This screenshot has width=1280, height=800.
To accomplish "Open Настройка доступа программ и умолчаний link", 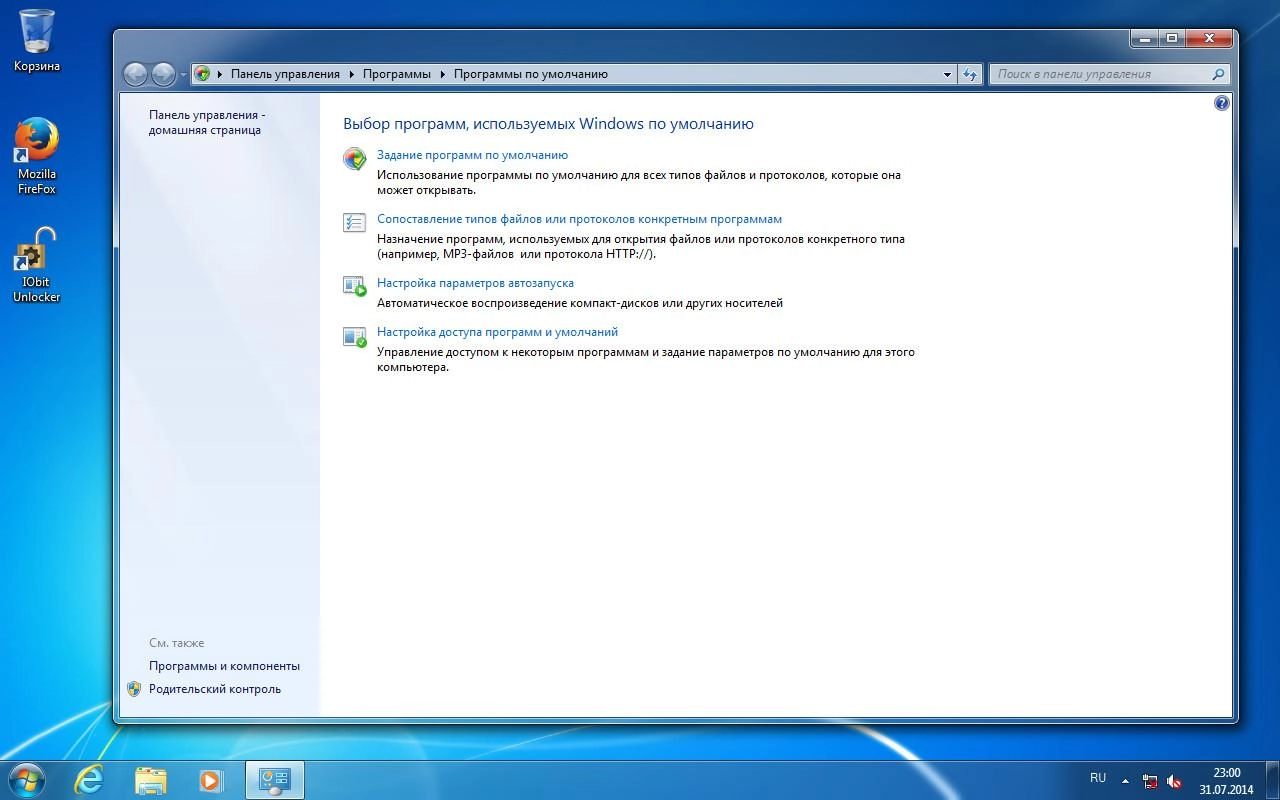I will tap(497, 332).
